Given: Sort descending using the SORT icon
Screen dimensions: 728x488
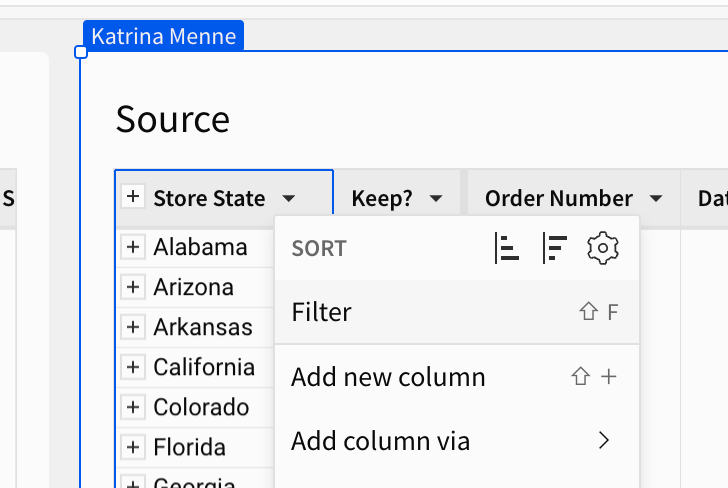Looking at the screenshot, I should [x=555, y=248].
